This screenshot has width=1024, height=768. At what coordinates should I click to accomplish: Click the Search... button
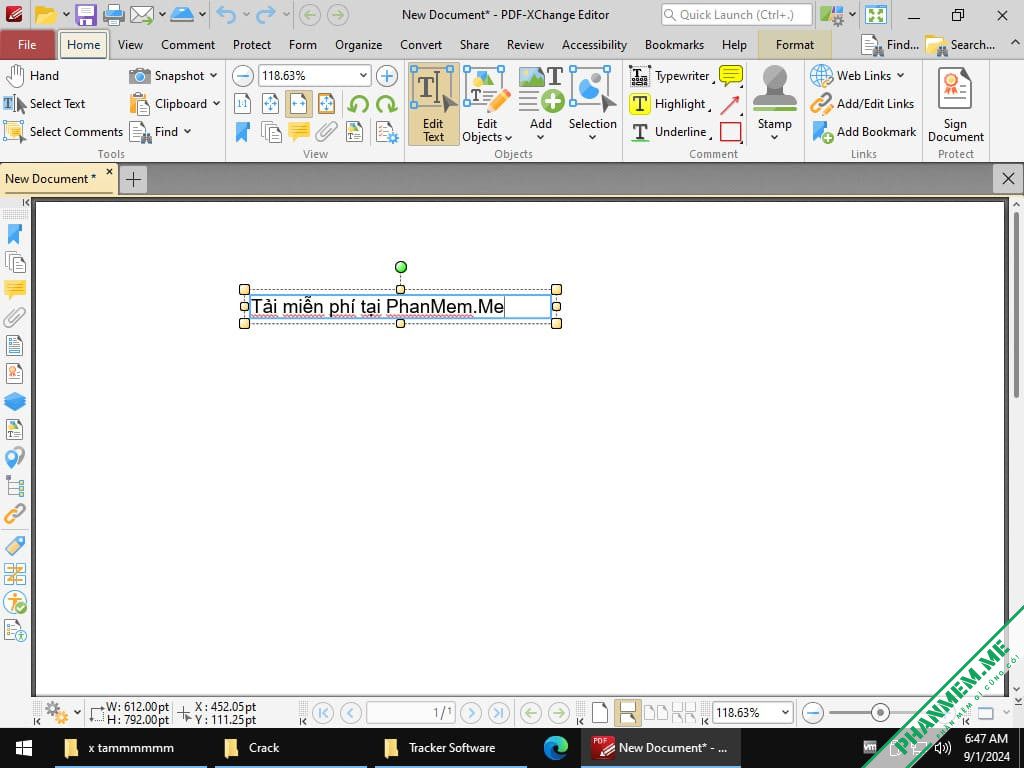[x=961, y=44]
